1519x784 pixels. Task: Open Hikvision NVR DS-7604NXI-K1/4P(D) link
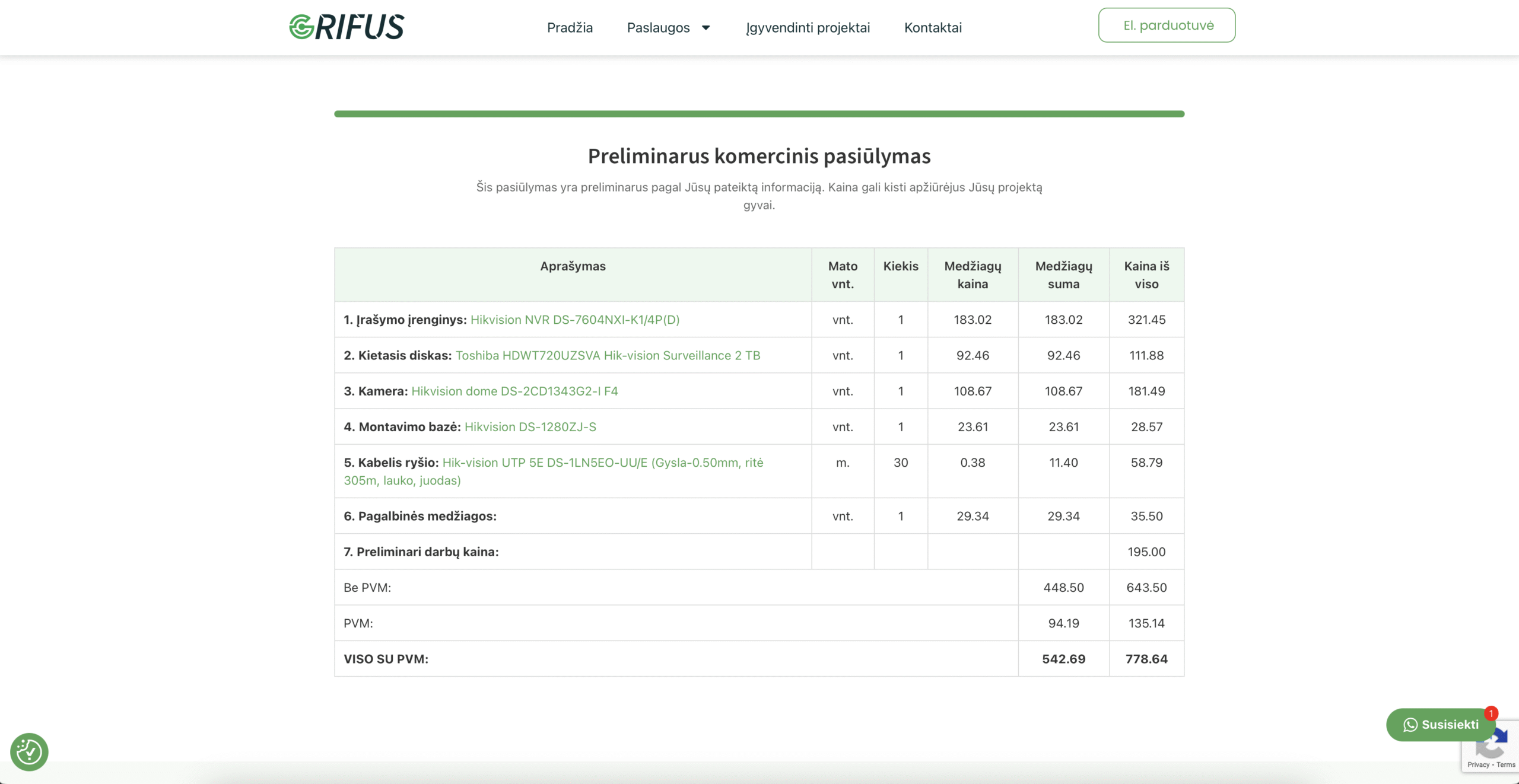coord(574,320)
